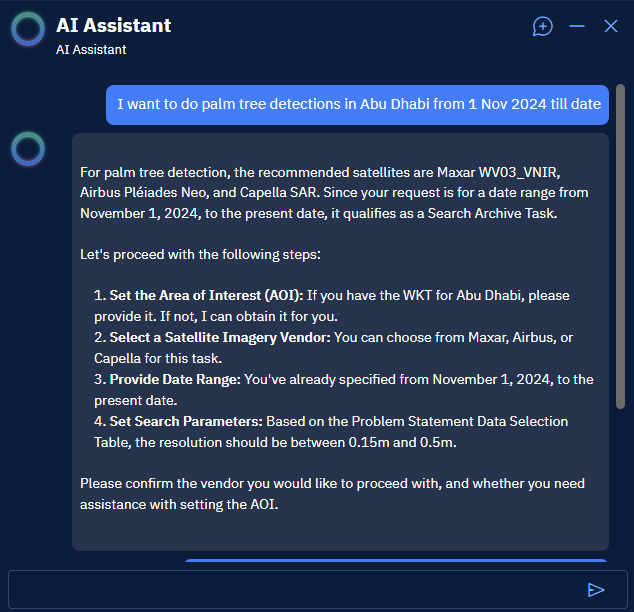
Task: Click the 'Please confirm the vendor' paragraph
Action: click(332, 493)
